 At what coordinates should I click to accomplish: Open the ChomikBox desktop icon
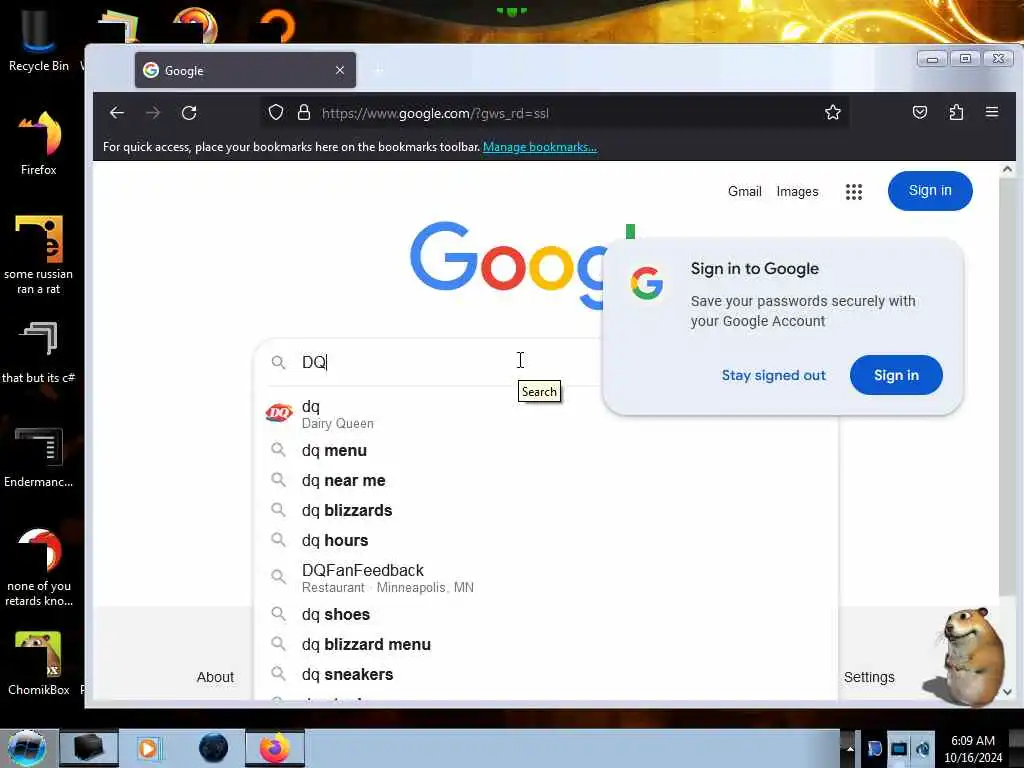pyautogui.click(x=39, y=663)
